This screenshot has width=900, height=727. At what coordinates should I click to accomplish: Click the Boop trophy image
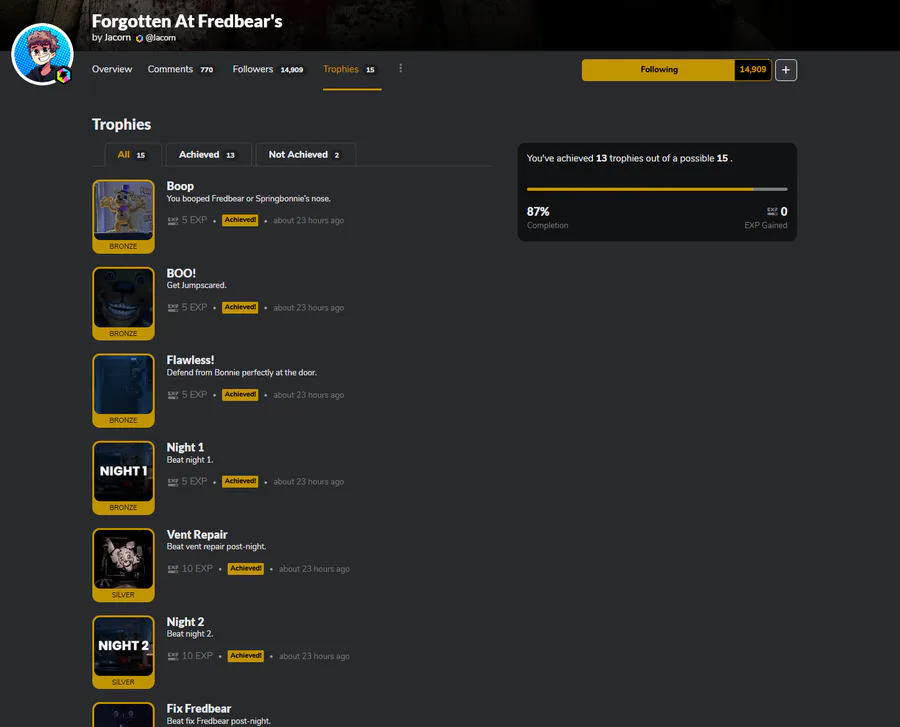(x=123, y=216)
